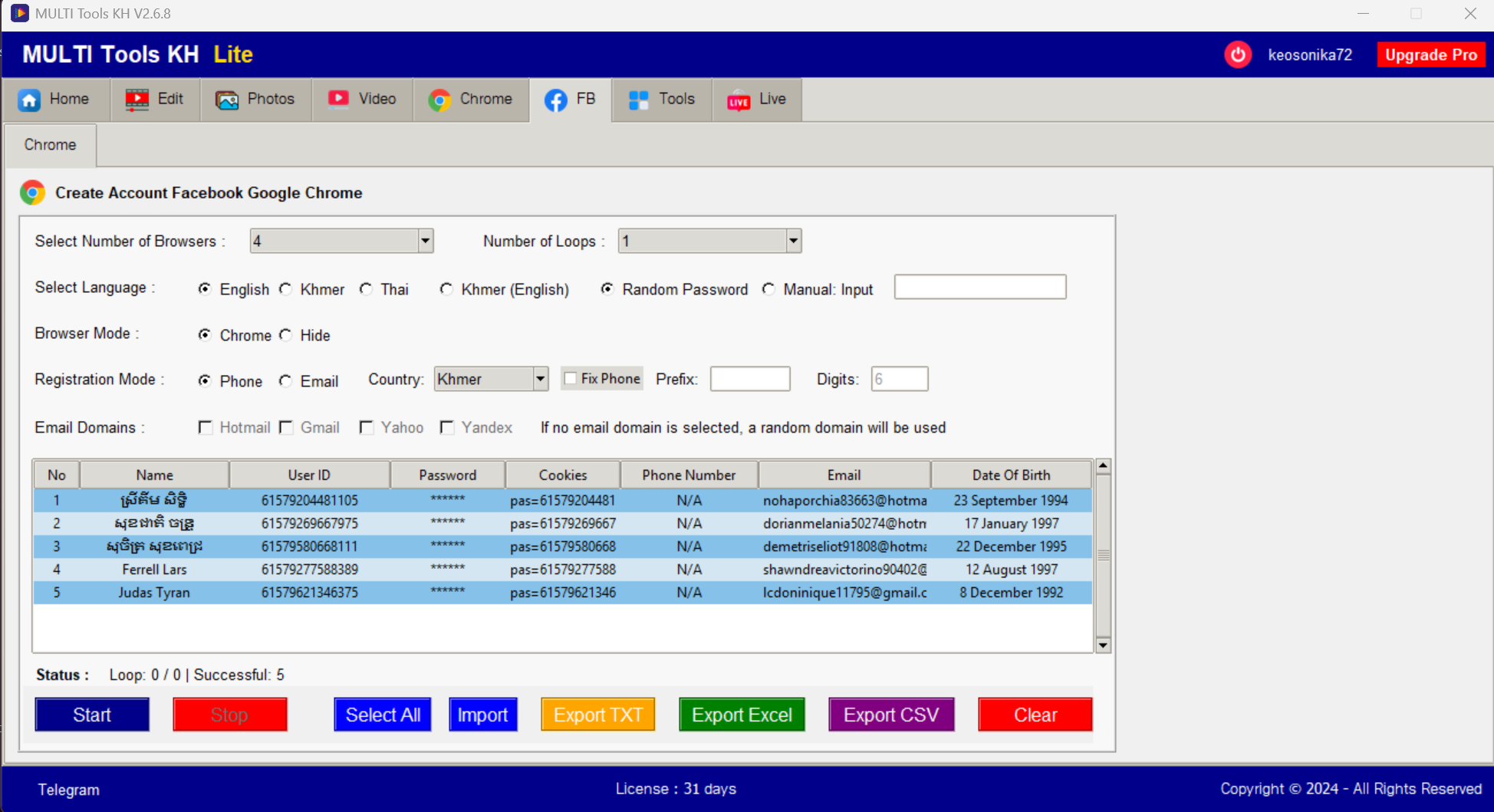
Task: Expand the Number of Loops dropdown
Action: [x=792, y=241]
